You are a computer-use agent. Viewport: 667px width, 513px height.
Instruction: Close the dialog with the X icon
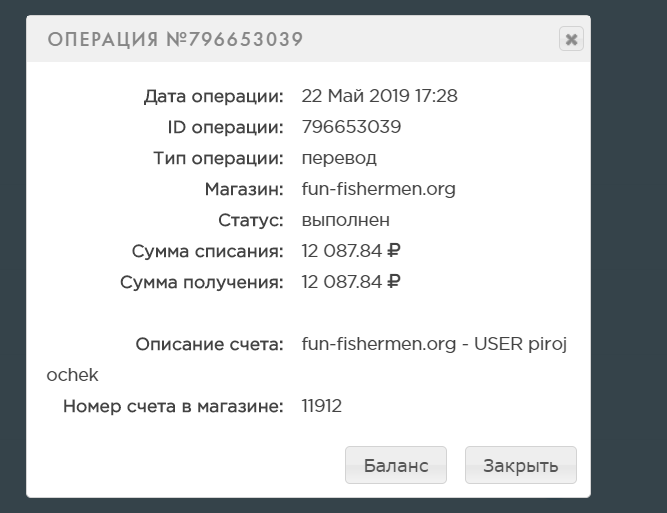coord(571,39)
